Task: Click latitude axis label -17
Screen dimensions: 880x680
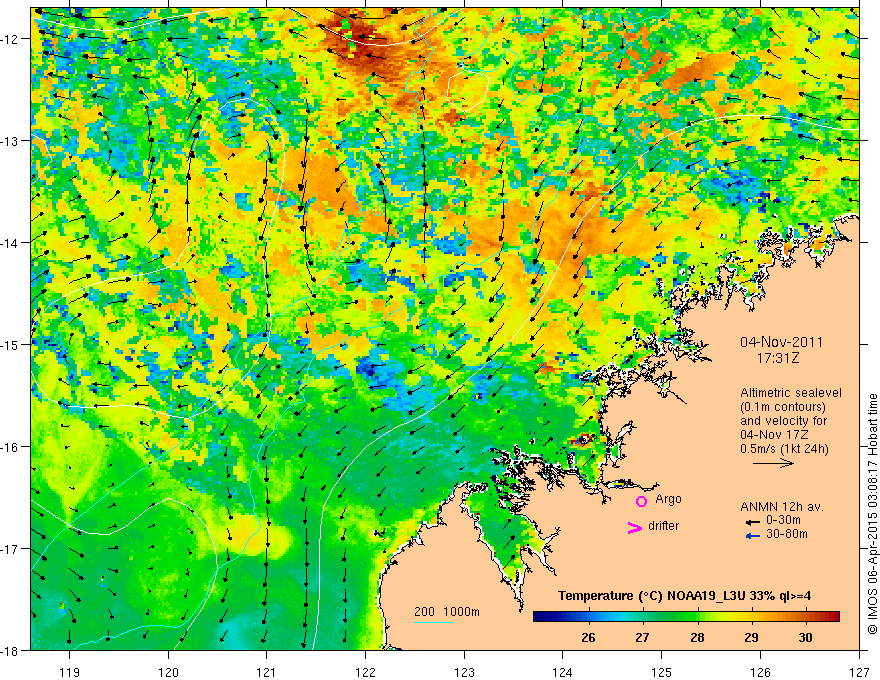Action: pyautogui.click(x=11, y=549)
